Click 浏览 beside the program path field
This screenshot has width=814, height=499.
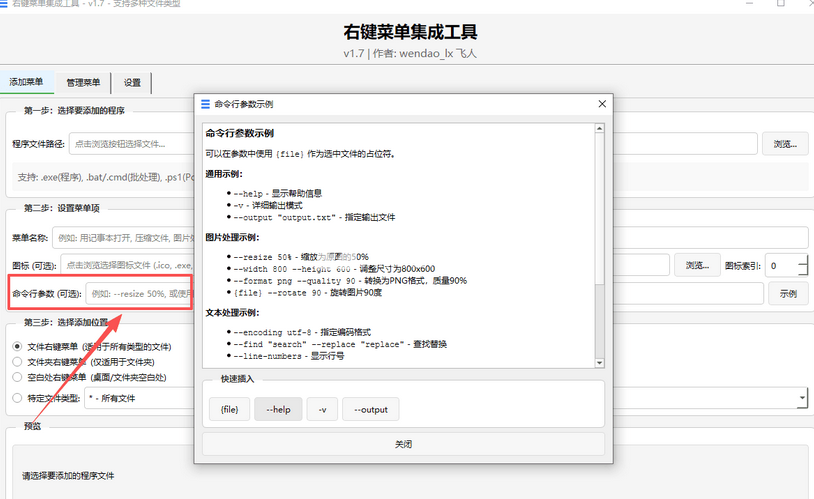[x=785, y=144]
